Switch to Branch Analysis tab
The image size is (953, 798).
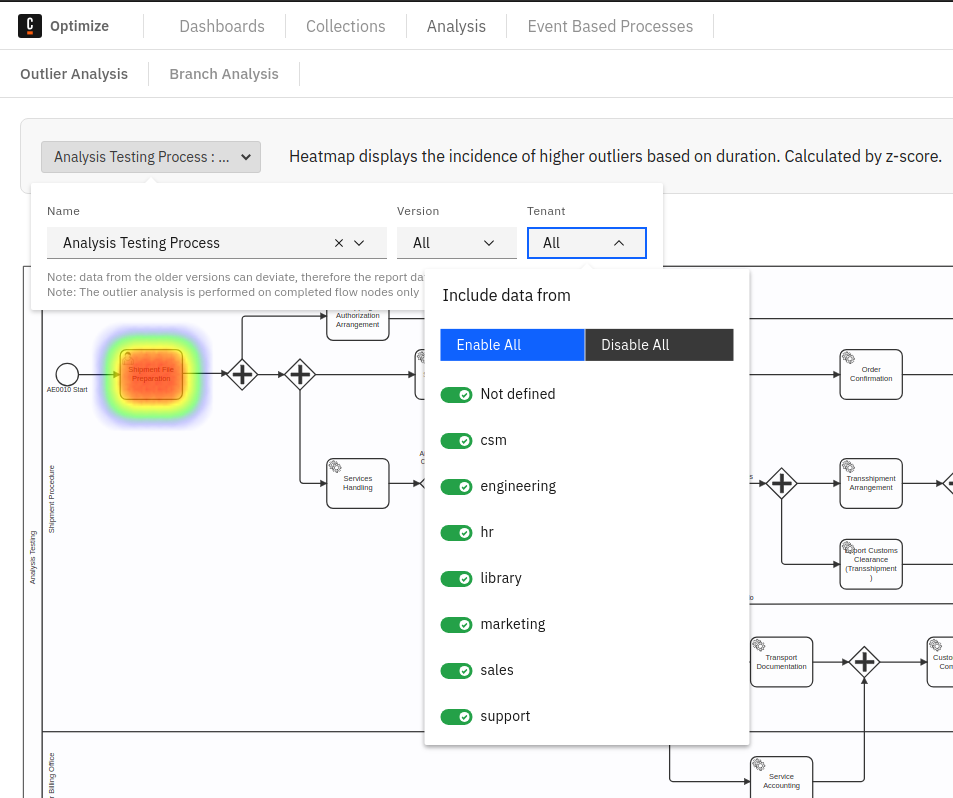[x=224, y=74]
